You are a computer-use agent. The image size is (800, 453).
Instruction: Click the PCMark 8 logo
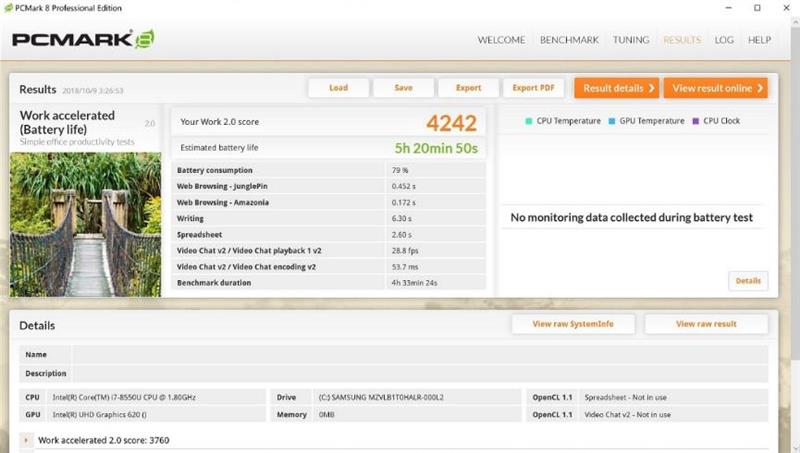tap(83, 39)
